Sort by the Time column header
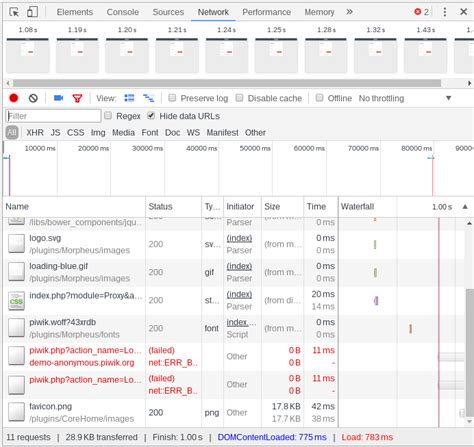The width and height of the screenshot is (474, 447). pos(321,207)
